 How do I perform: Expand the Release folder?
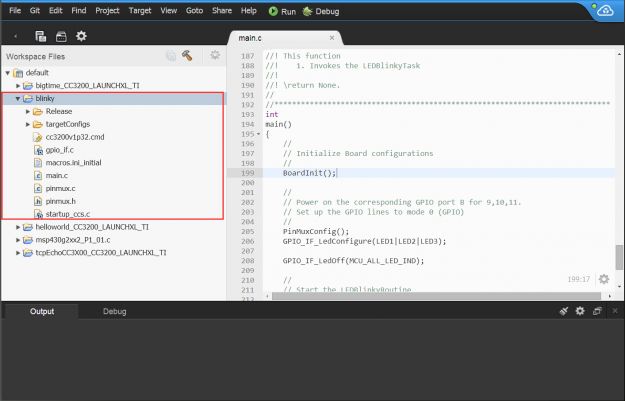(28, 112)
